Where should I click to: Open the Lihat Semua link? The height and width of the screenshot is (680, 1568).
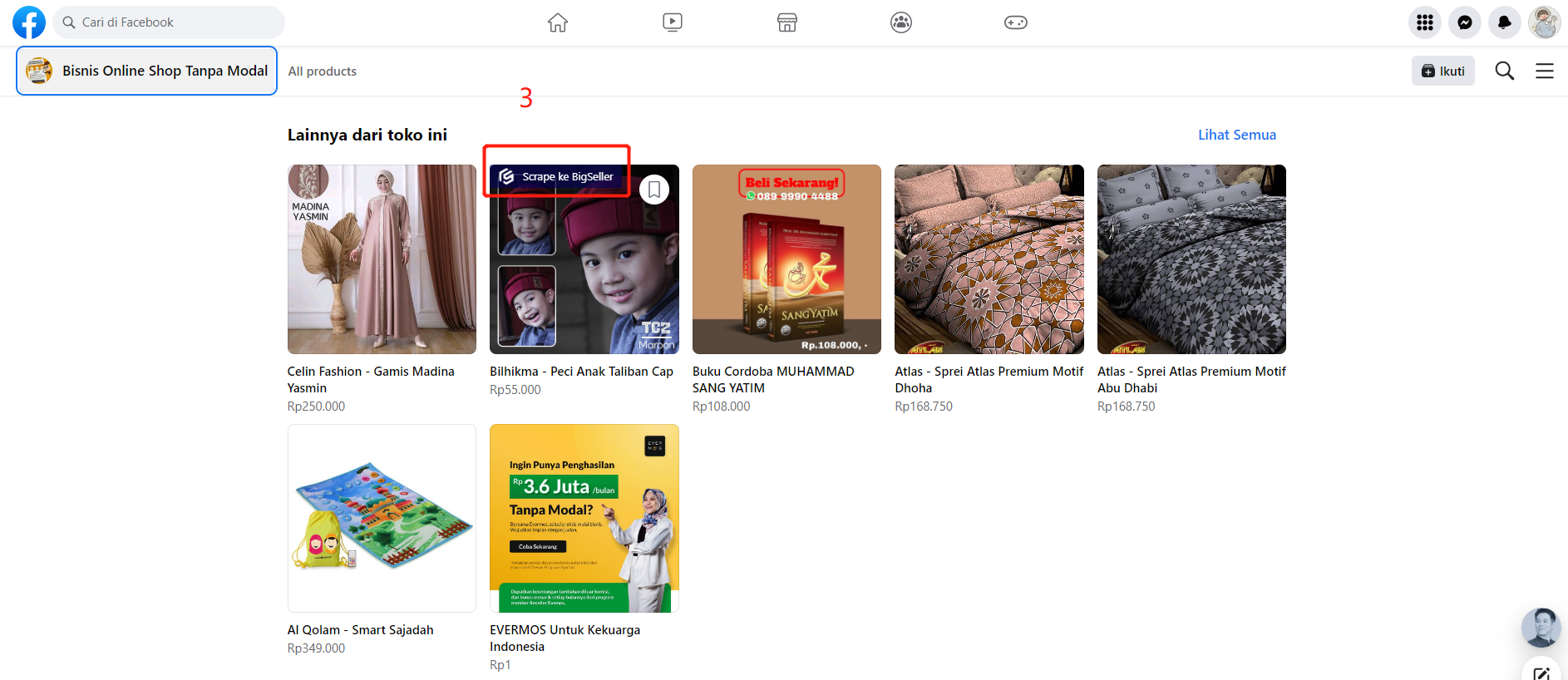(x=1237, y=135)
